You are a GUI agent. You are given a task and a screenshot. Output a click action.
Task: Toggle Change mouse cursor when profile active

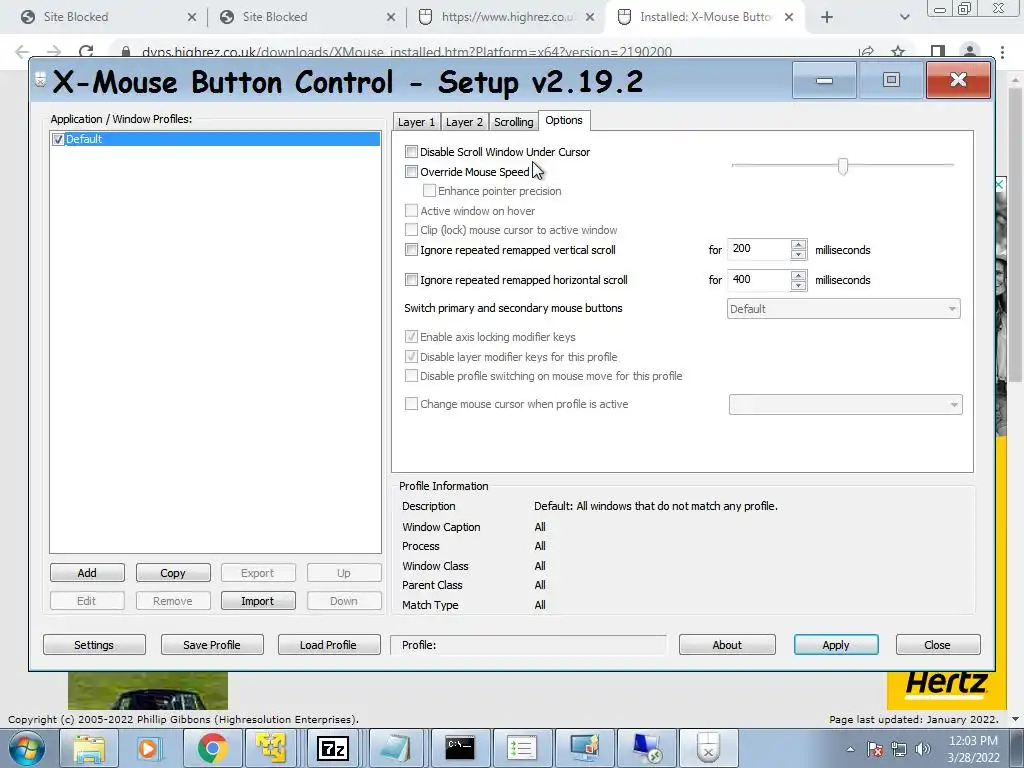tap(411, 404)
